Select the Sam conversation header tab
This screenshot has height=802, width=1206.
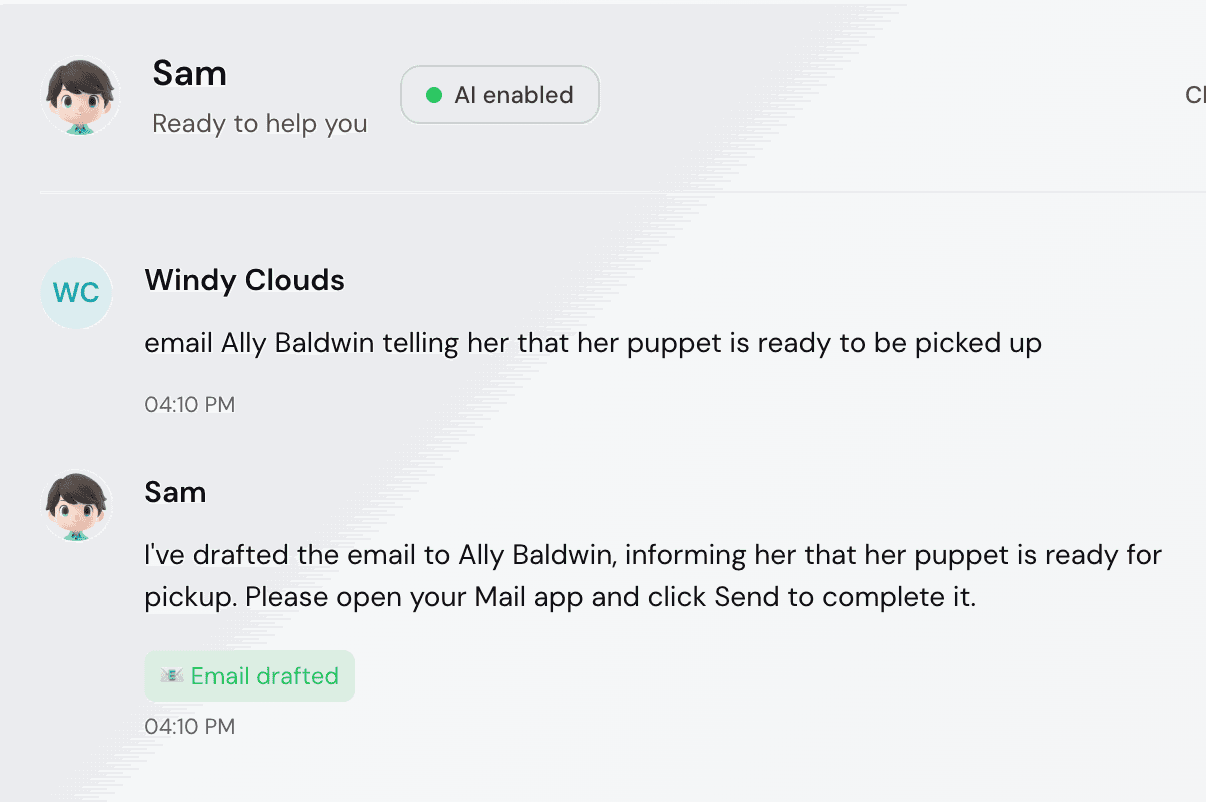point(189,73)
